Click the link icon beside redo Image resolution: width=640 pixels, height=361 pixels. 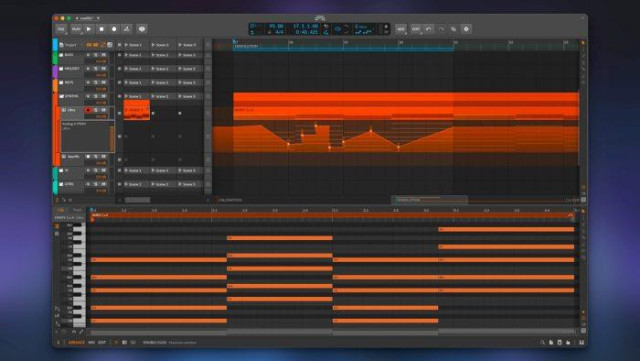point(453,29)
